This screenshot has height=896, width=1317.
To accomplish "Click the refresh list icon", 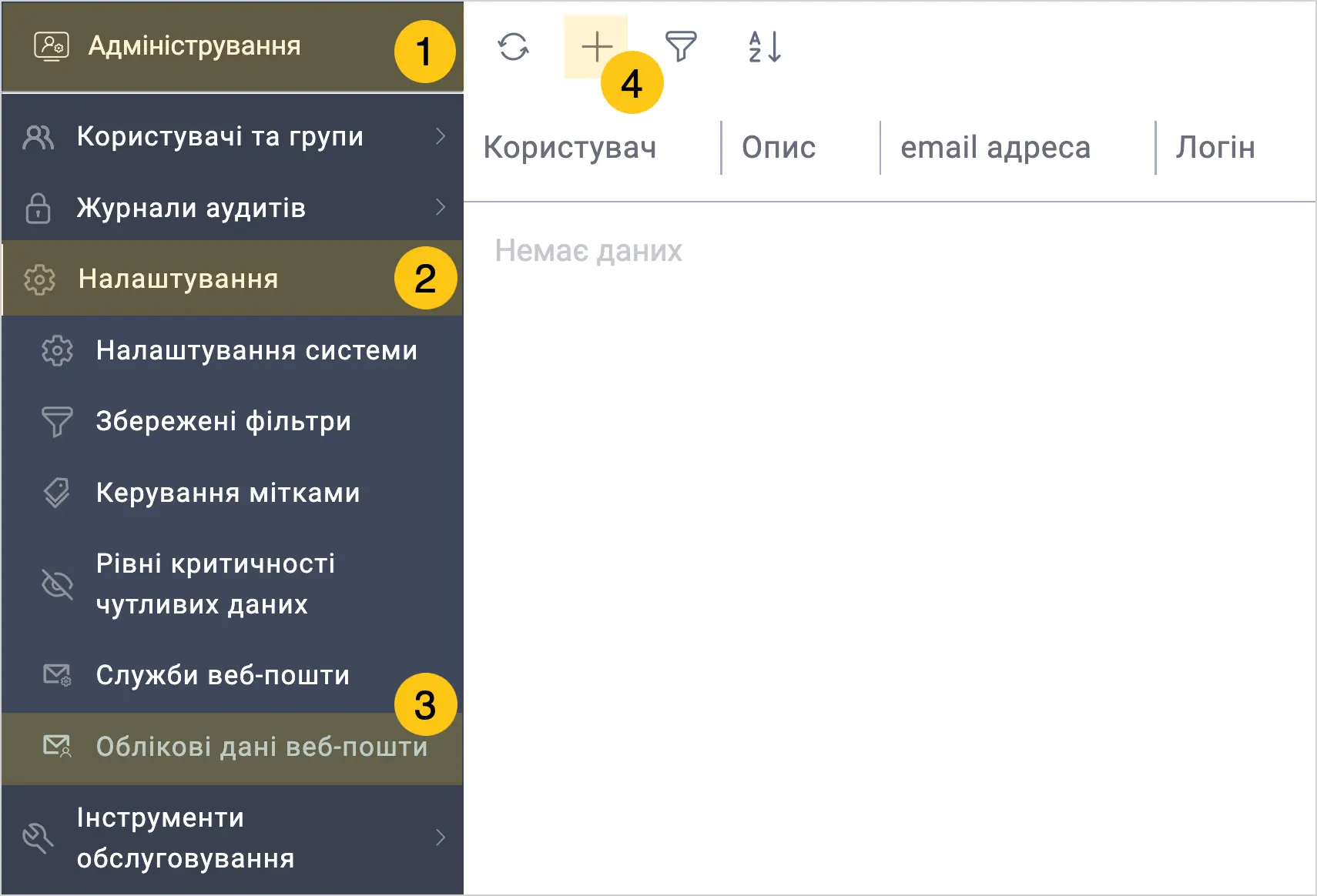I will (513, 47).
